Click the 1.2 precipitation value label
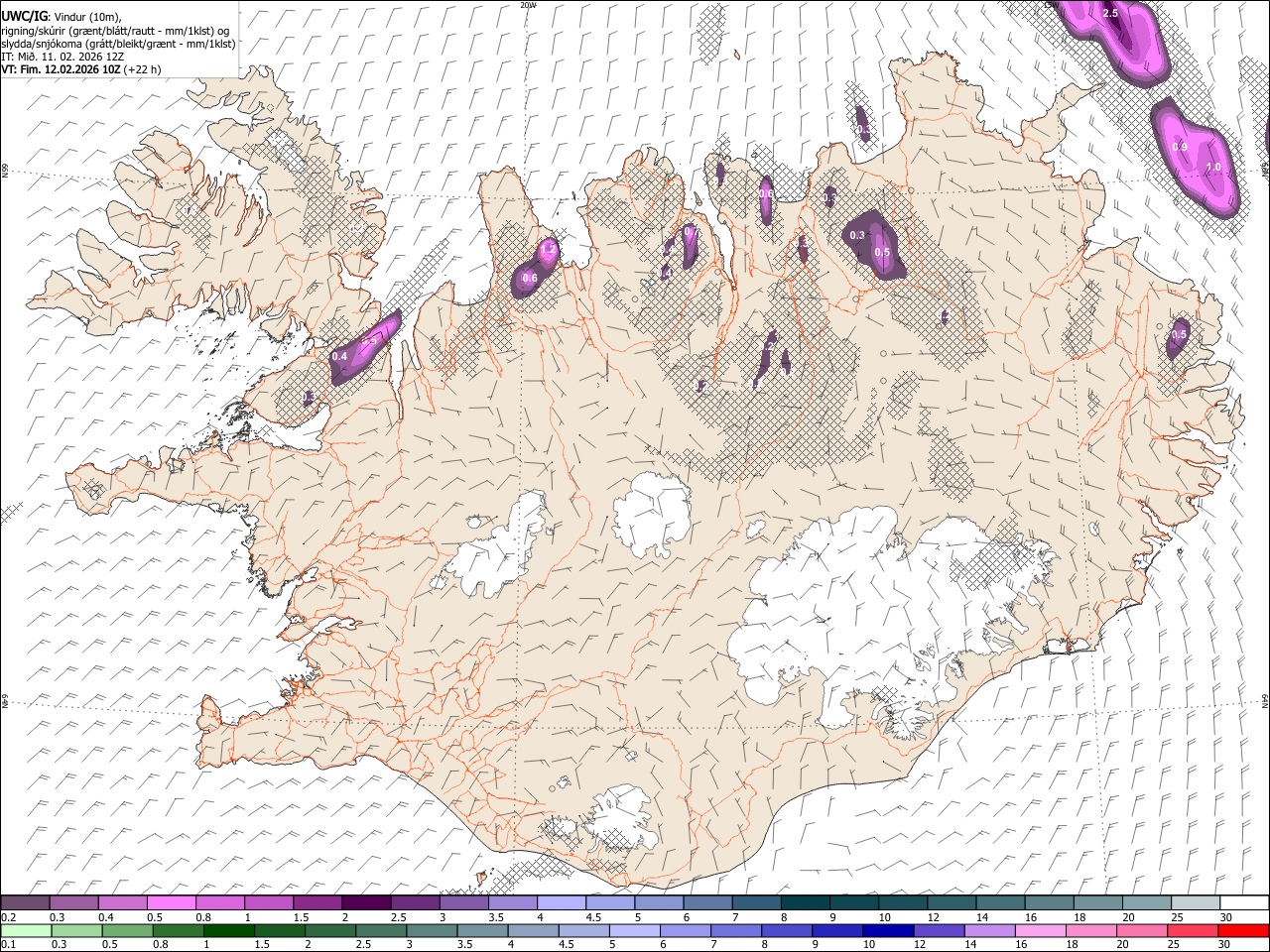The image size is (1270, 952). click(548, 249)
